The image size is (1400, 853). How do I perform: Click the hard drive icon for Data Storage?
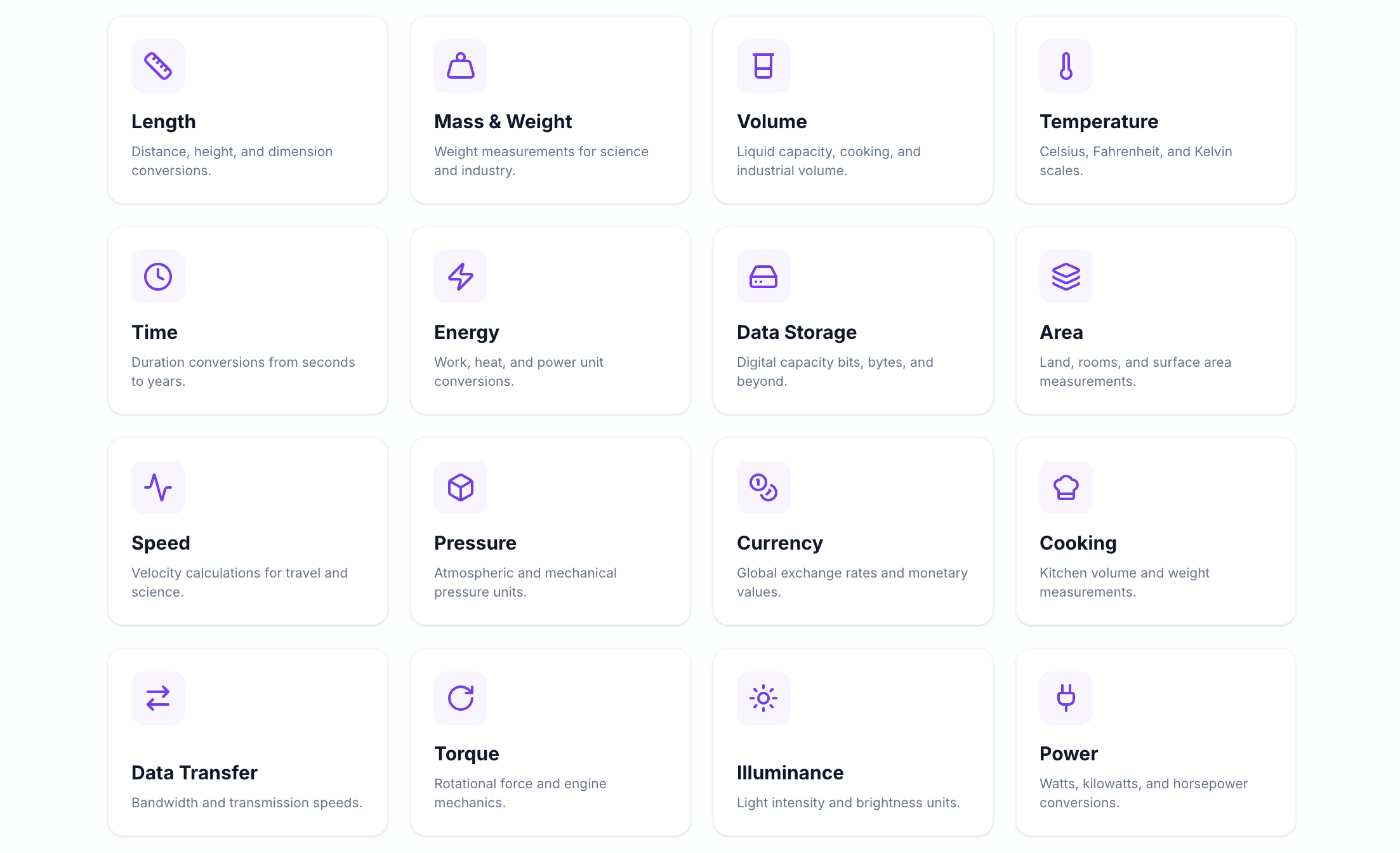(763, 276)
